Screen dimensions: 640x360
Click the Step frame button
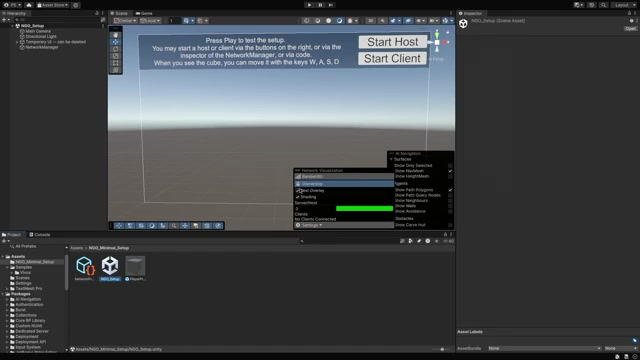click(x=331, y=5)
